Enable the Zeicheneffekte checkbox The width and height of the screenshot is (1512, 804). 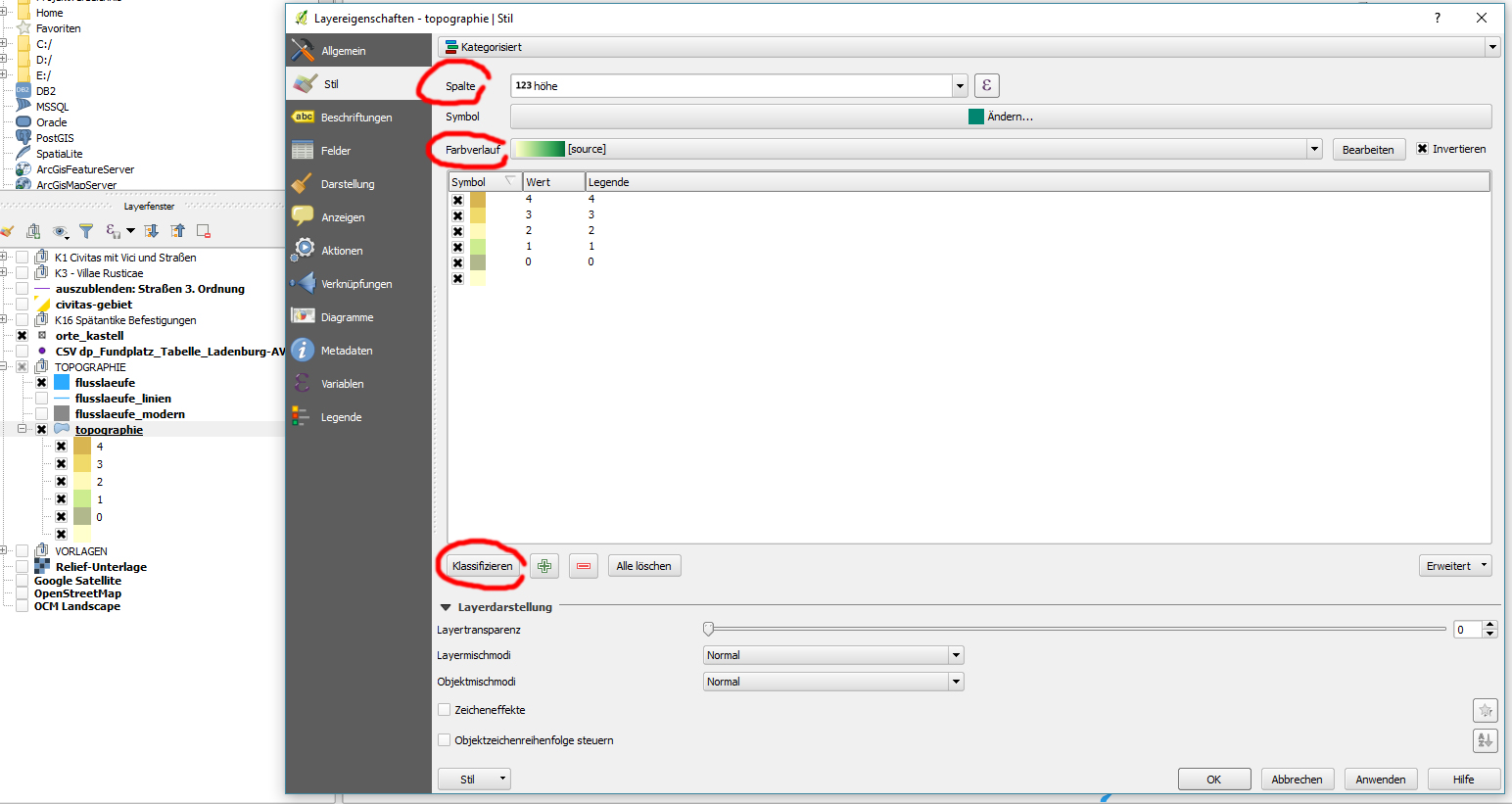tap(444, 710)
